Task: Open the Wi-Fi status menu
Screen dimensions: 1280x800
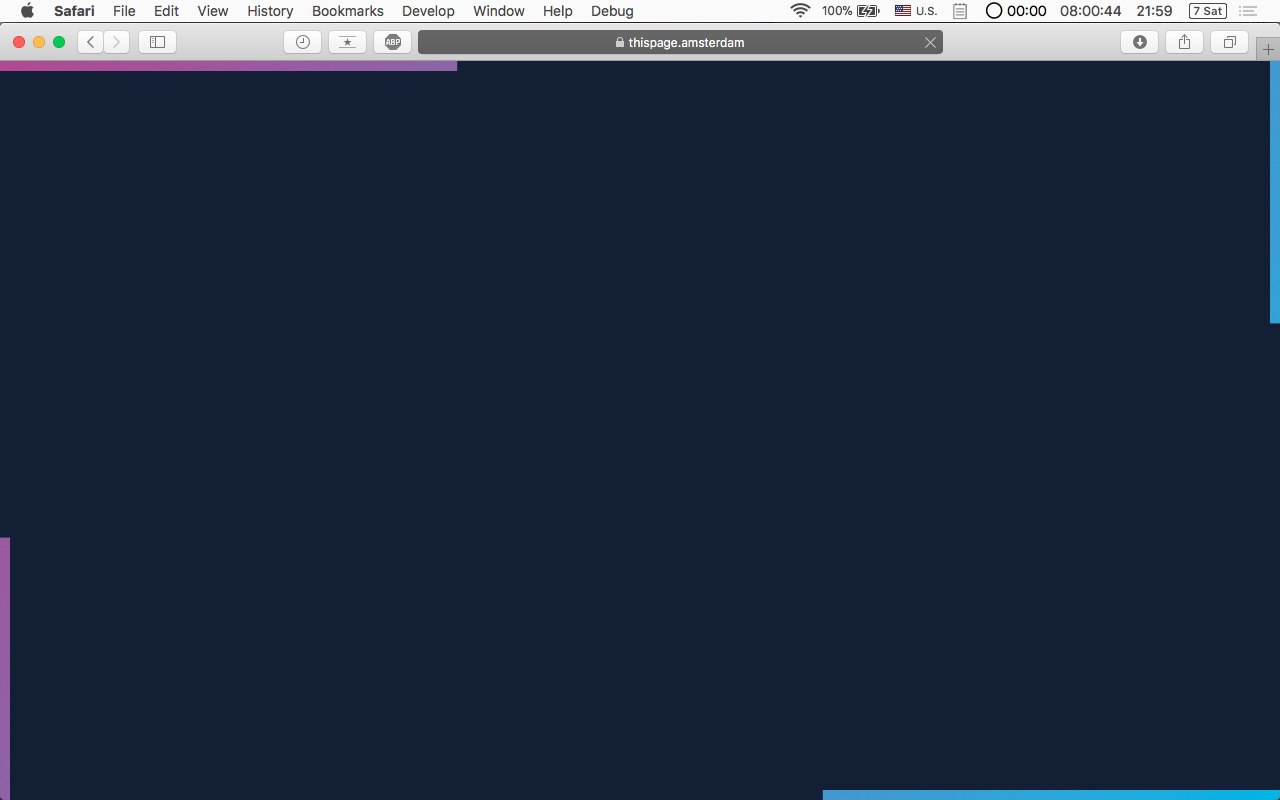Action: point(800,11)
